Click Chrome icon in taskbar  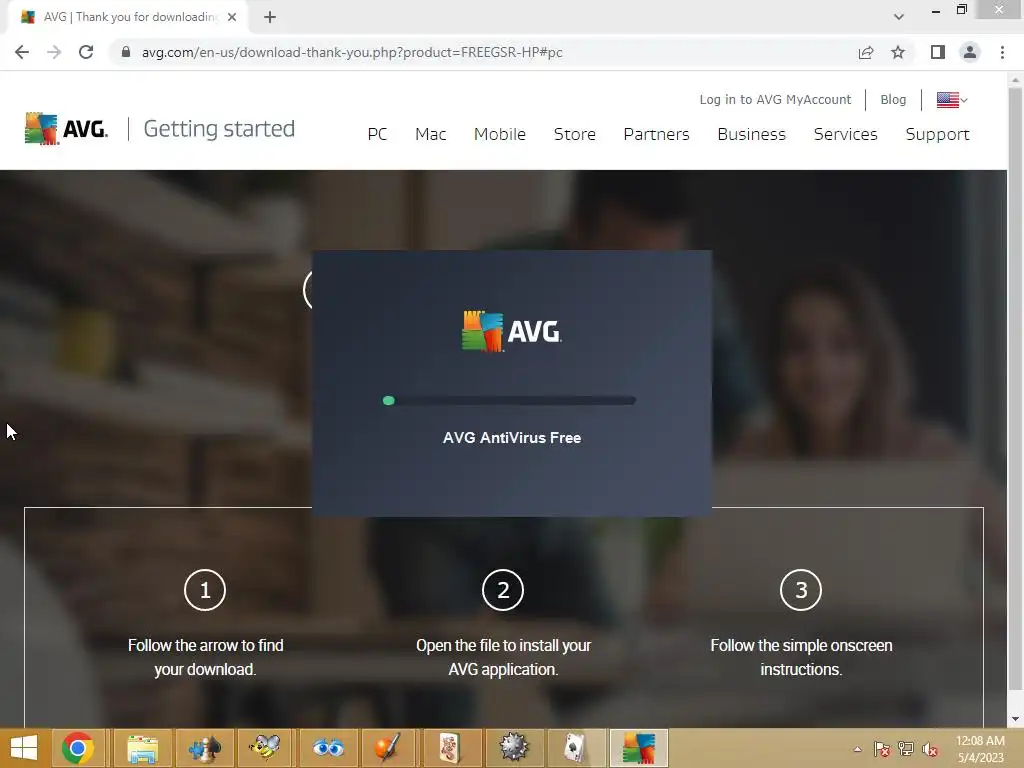pyautogui.click(x=78, y=748)
